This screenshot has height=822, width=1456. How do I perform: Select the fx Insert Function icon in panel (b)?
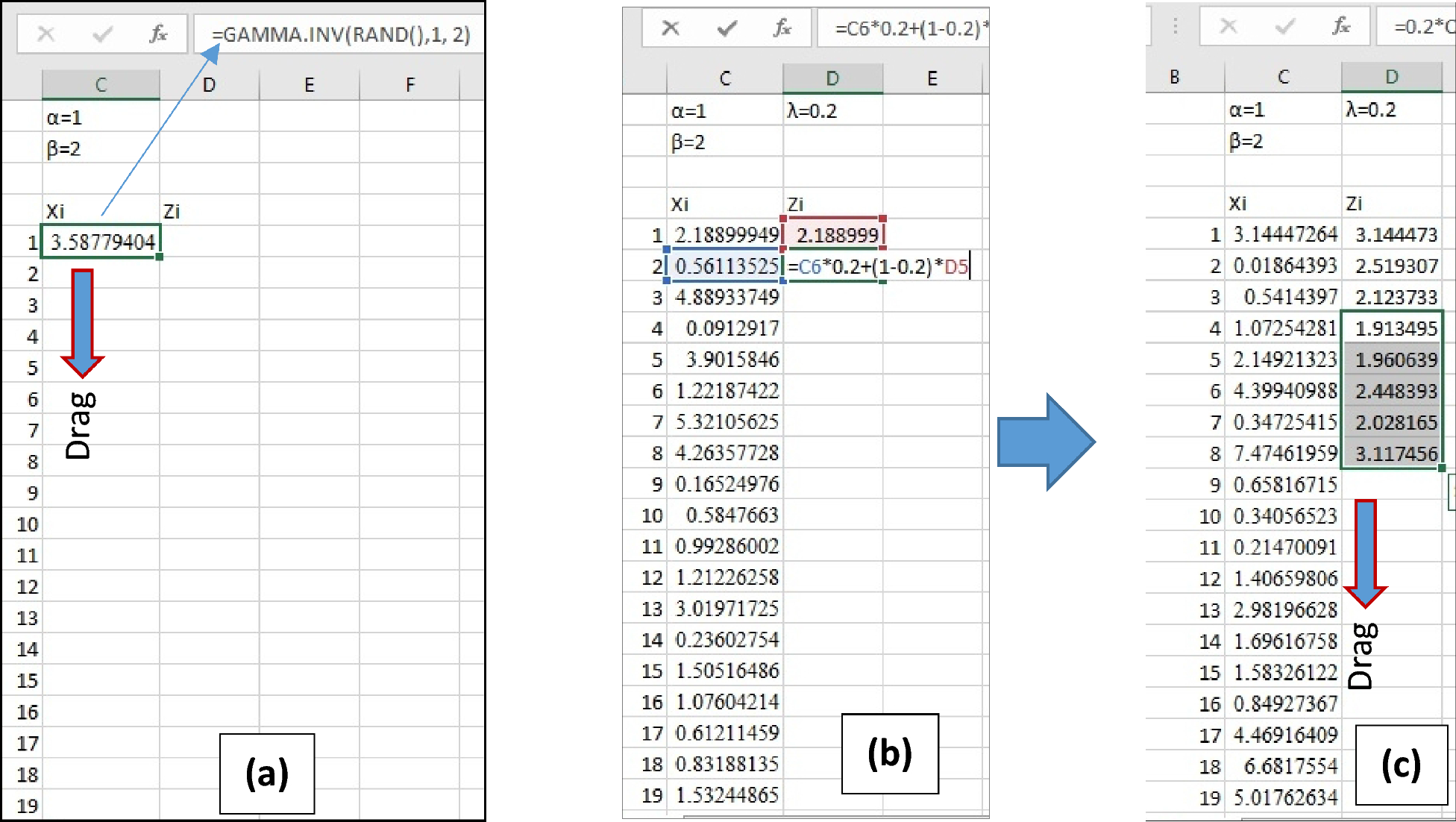(782, 28)
